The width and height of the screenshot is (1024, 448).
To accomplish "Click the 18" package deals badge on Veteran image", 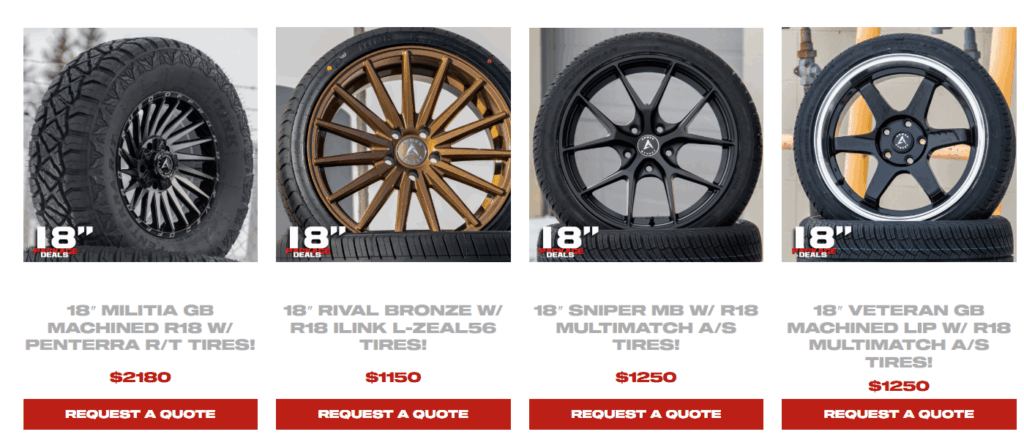I will click(822, 242).
